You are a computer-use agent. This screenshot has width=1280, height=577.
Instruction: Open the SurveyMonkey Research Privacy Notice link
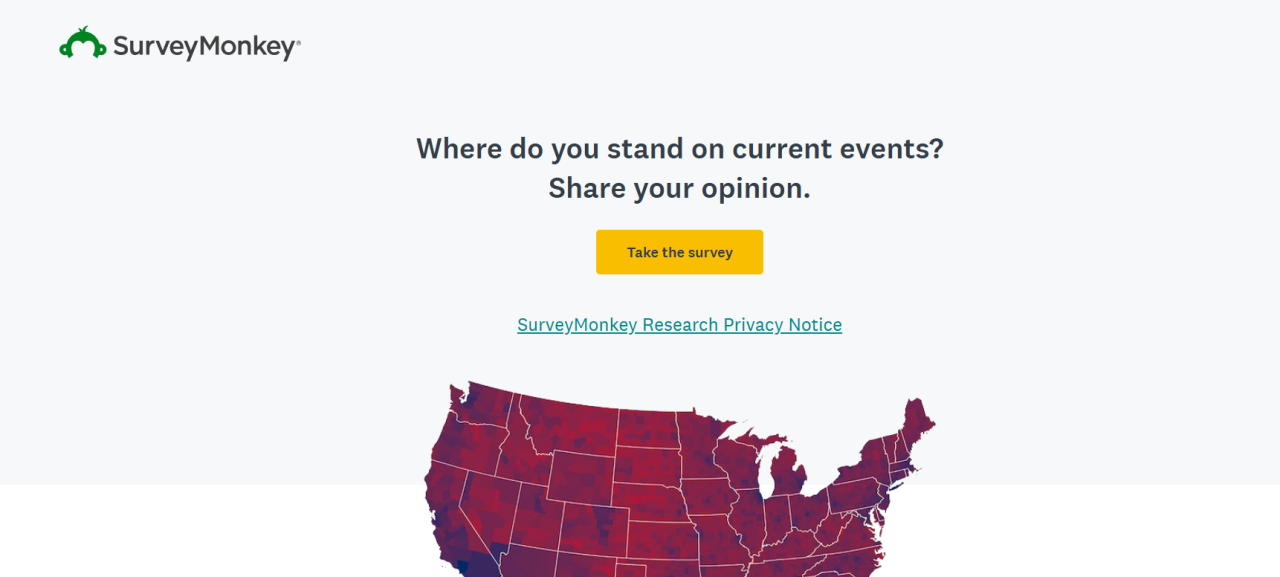tap(680, 325)
